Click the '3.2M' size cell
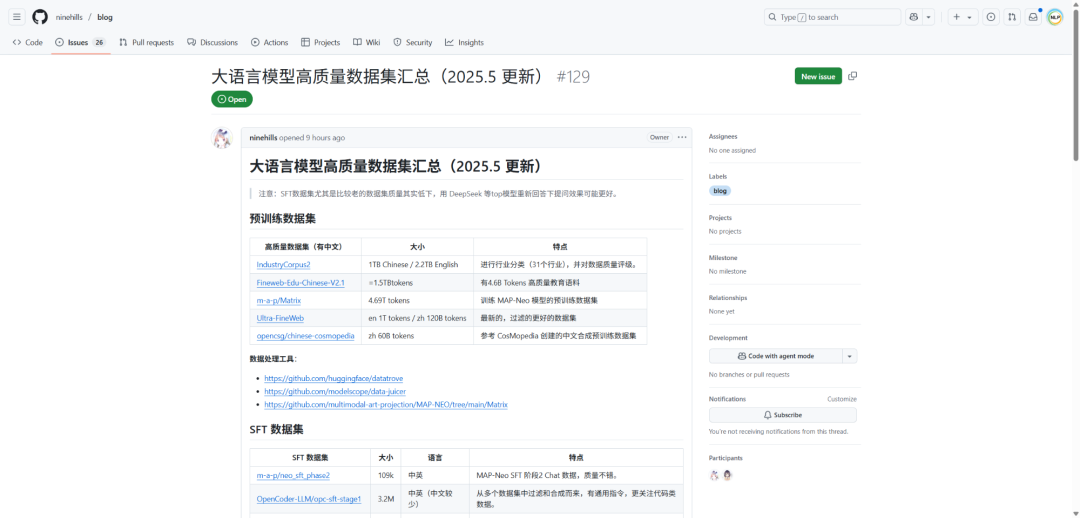The image size is (1080, 518). pos(386,499)
